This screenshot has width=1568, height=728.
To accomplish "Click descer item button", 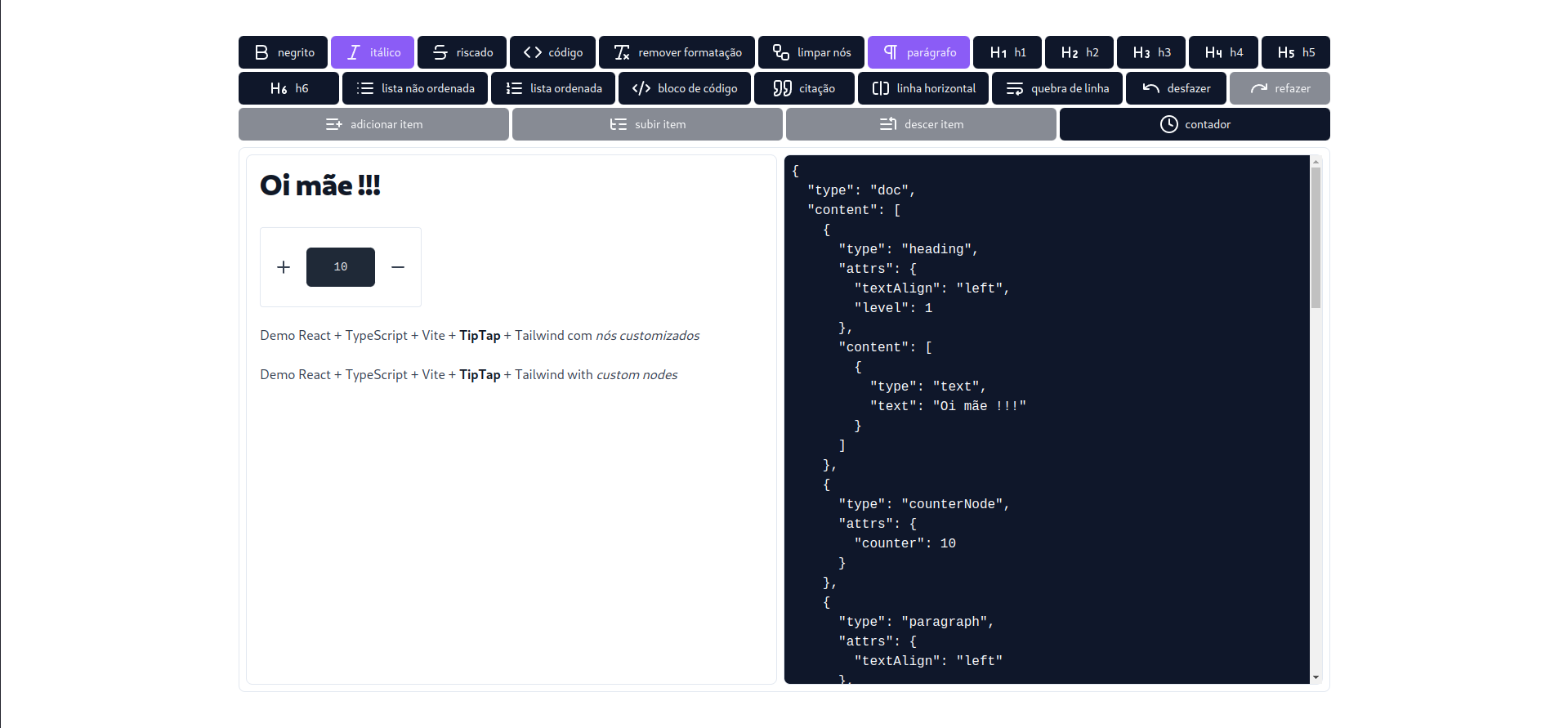I will (921, 124).
